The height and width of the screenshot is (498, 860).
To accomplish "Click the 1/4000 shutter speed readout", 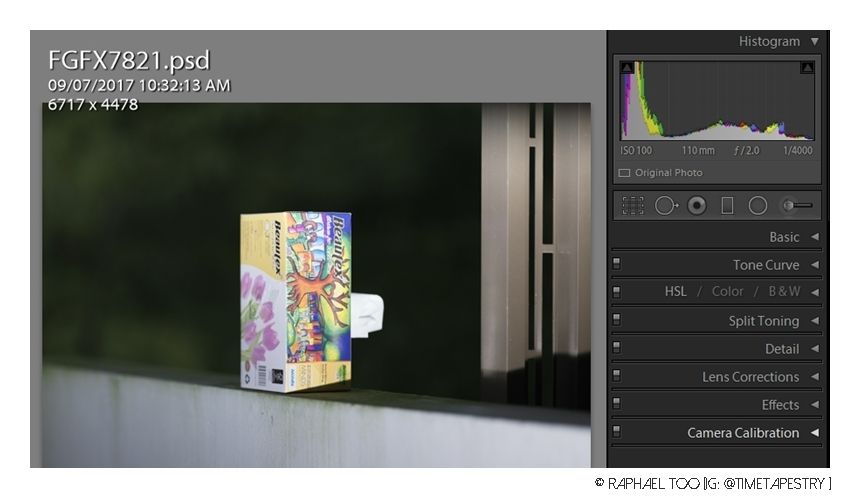I will (x=797, y=150).
